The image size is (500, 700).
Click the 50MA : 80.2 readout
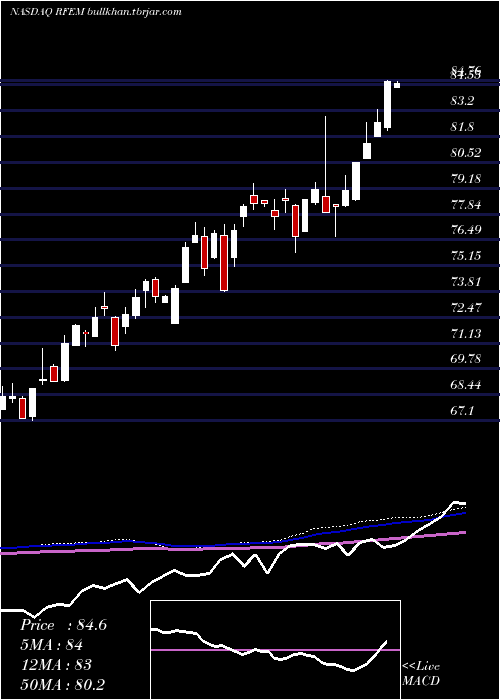click(x=62, y=684)
